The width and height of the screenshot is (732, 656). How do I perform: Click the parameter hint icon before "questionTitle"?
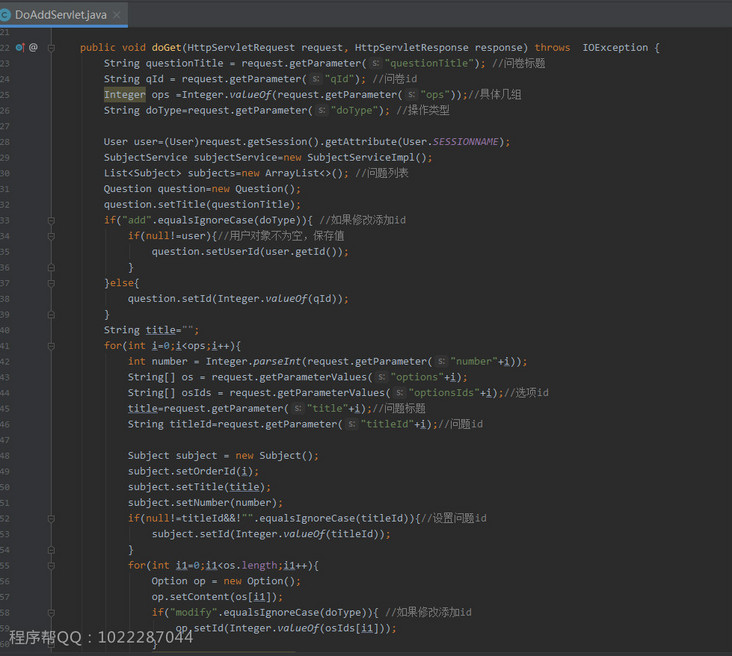click(x=376, y=63)
